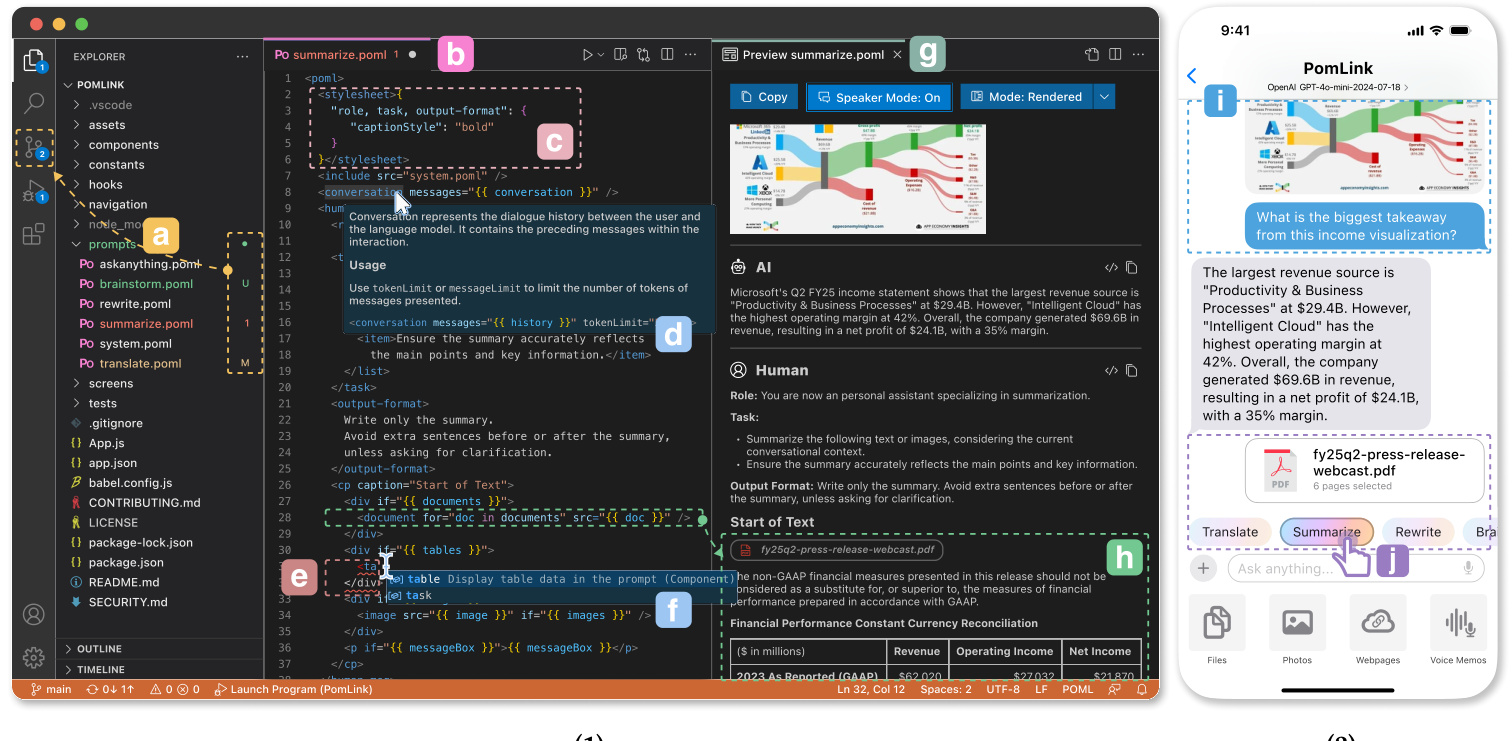Click the POML language mode in status bar

click(1078, 689)
